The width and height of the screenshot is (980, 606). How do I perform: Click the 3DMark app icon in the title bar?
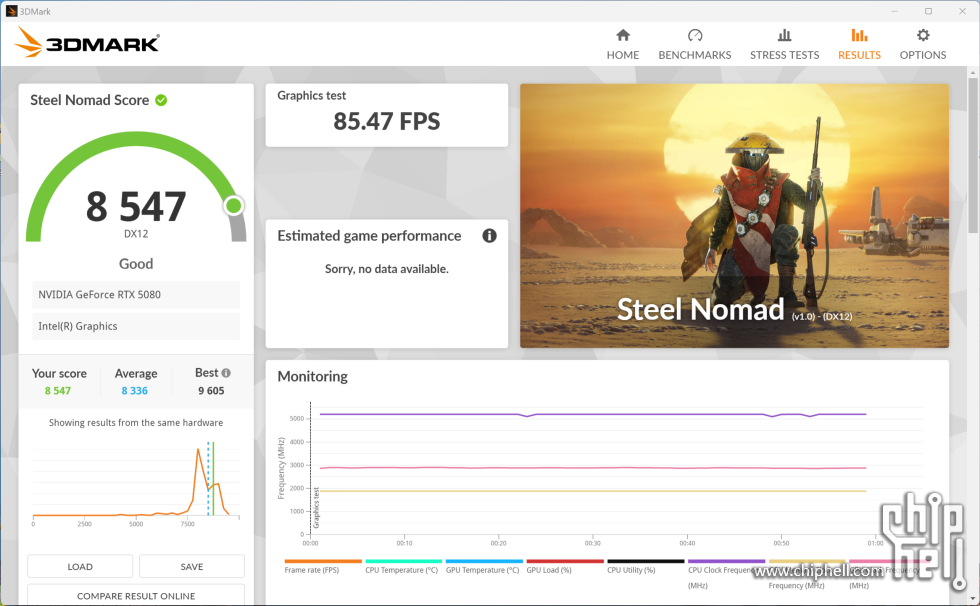coord(11,11)
